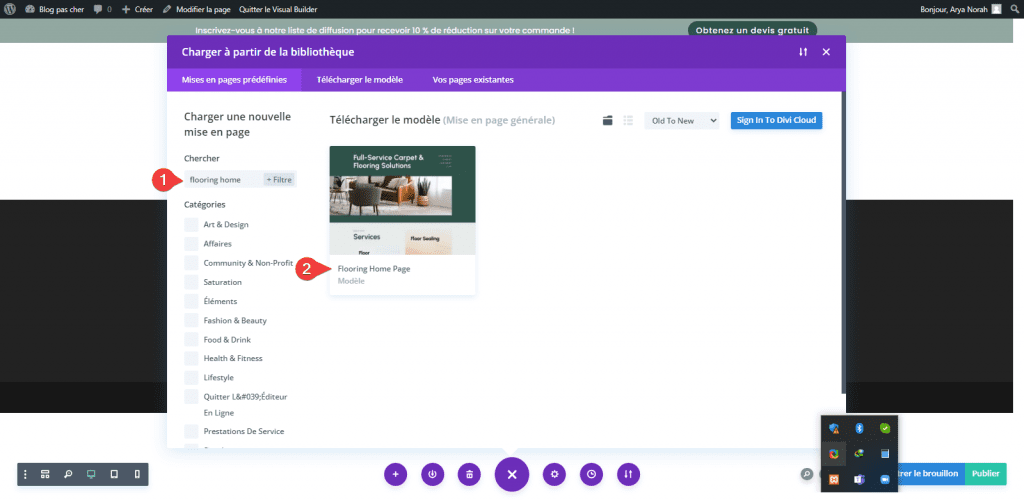Select tablet view icon
This screenshot has width=1024, height=500.
[x=114, y=475]
